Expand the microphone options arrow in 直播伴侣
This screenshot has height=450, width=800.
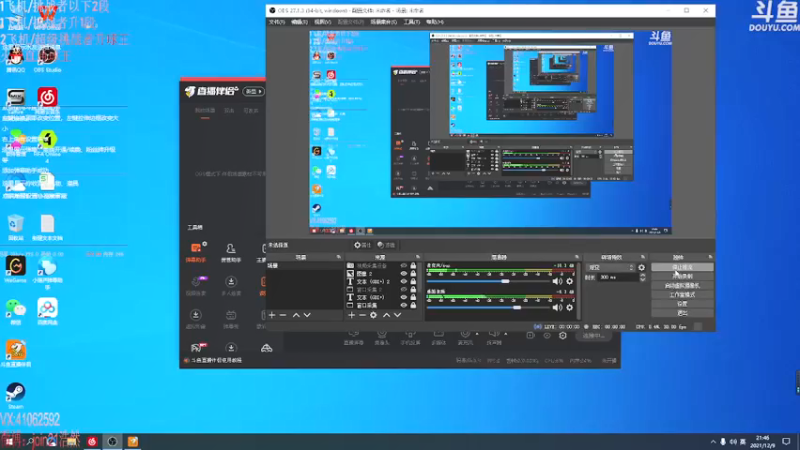[x=477, y=334]
